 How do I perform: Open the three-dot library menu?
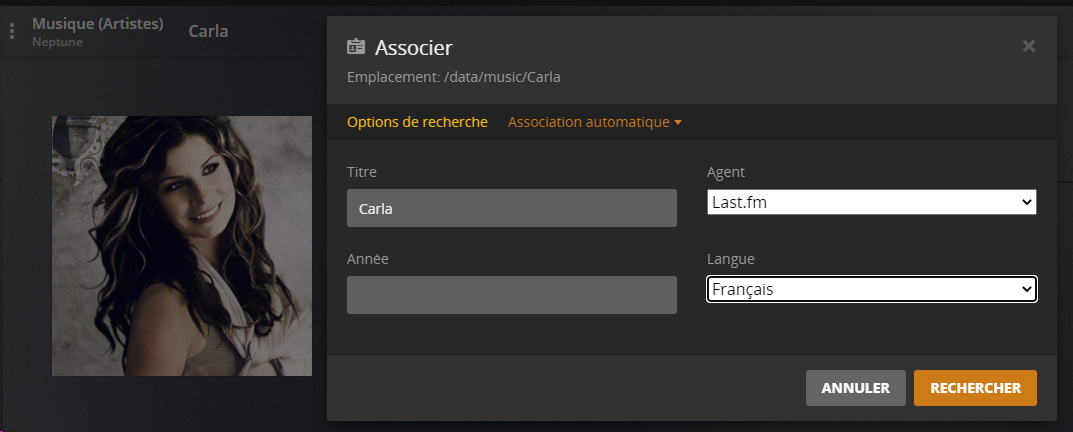tap(12, 31)
